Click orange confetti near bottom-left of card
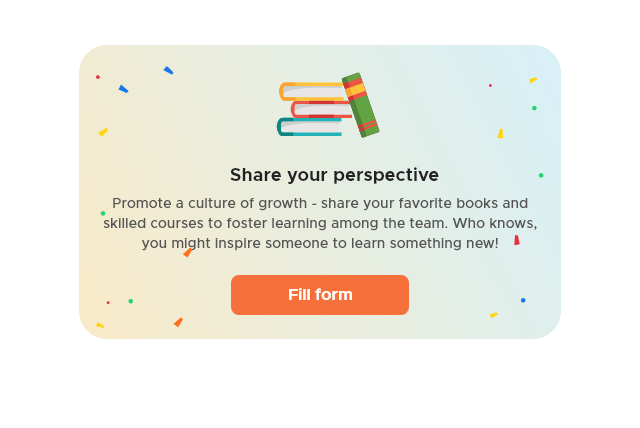 pyautogui.click(x=178, y=322)
